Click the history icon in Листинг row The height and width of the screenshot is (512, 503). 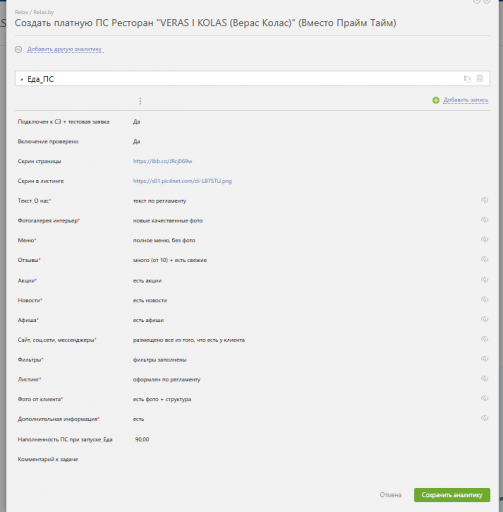pos(484,378)
